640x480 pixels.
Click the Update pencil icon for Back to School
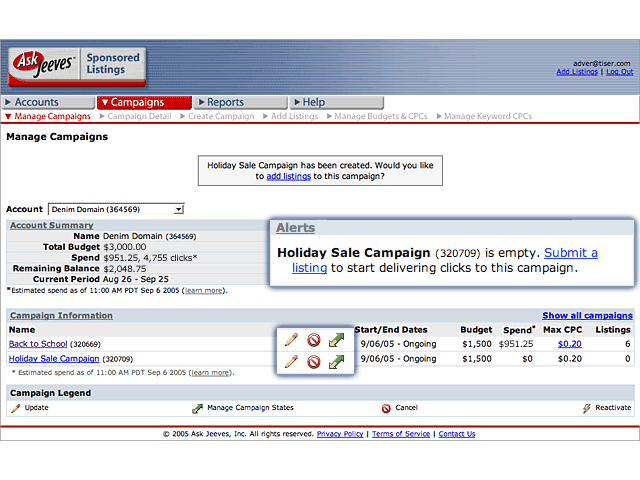(291, 340)
